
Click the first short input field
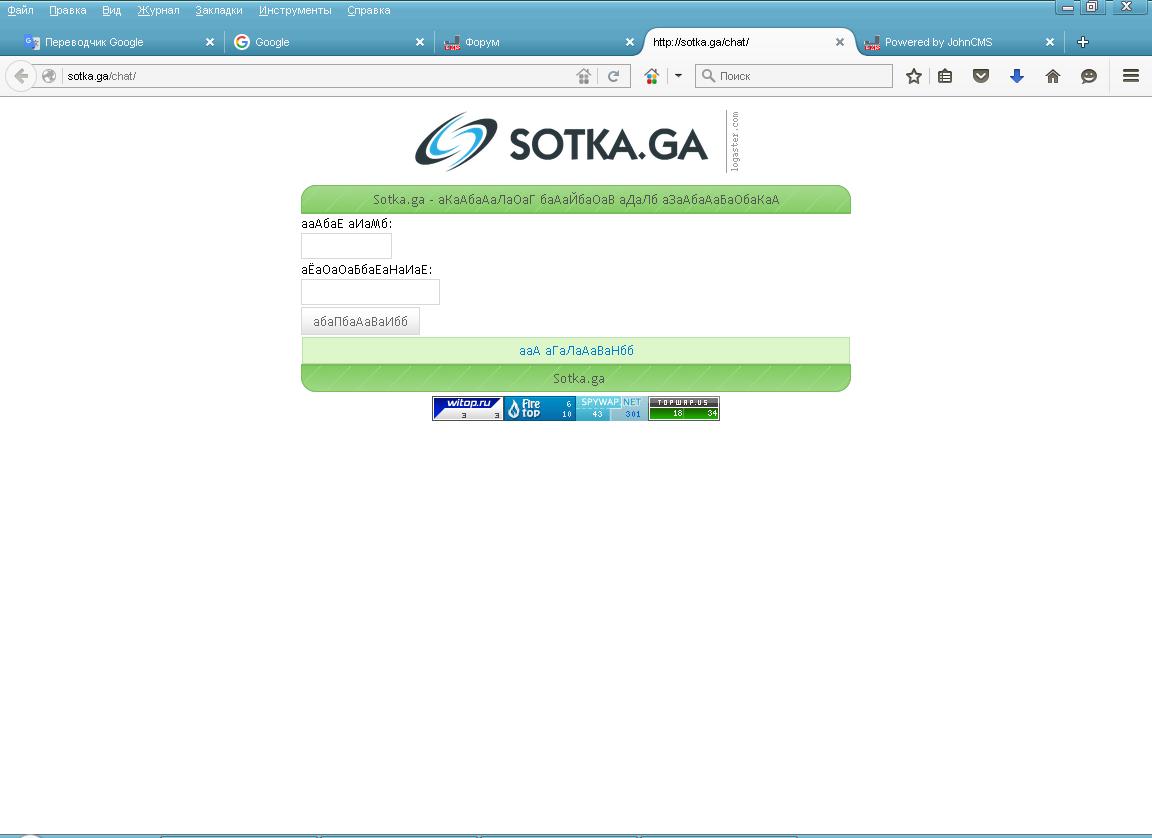coord(346,246)
